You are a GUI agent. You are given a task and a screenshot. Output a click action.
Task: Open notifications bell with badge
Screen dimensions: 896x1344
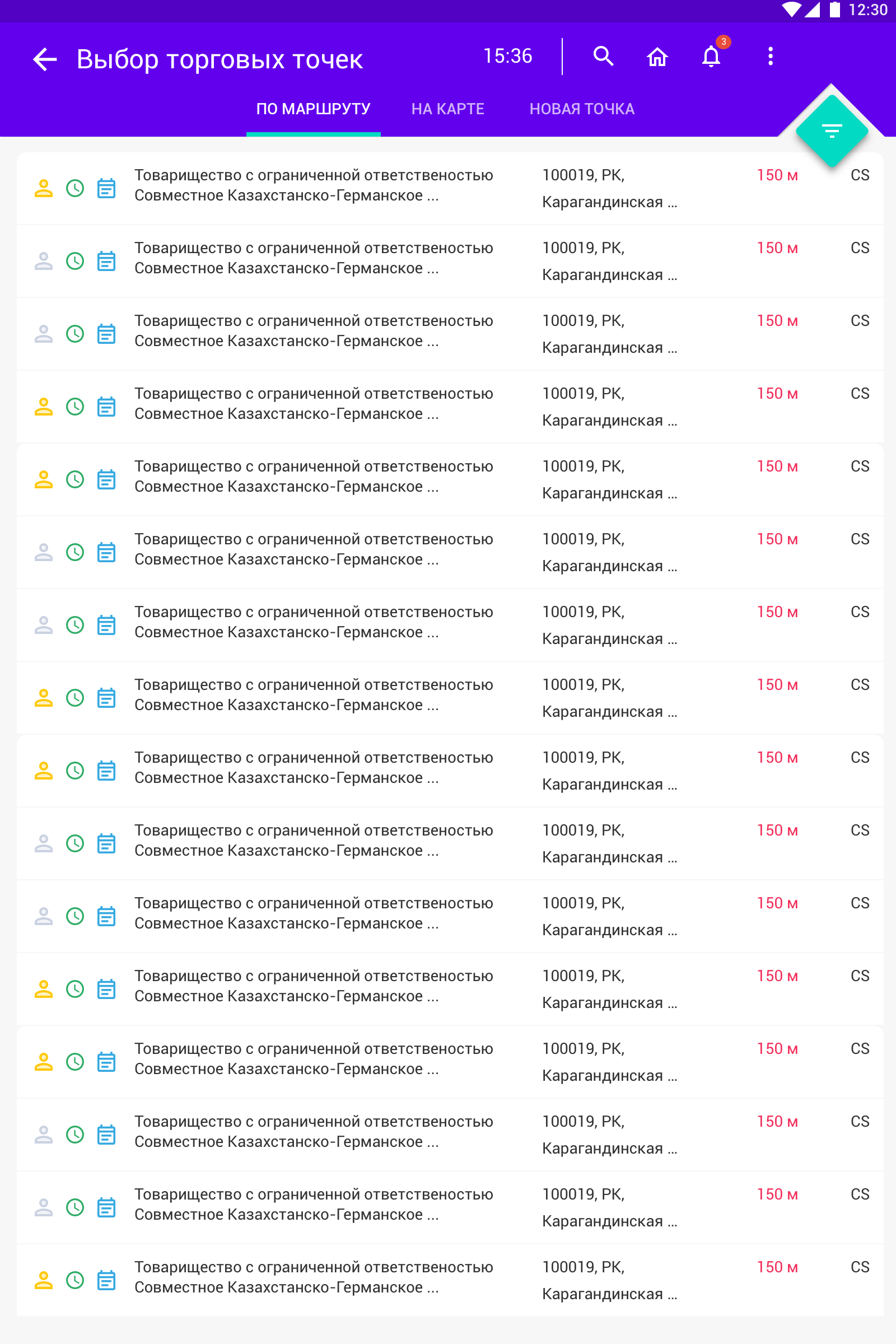click(711, 57)
